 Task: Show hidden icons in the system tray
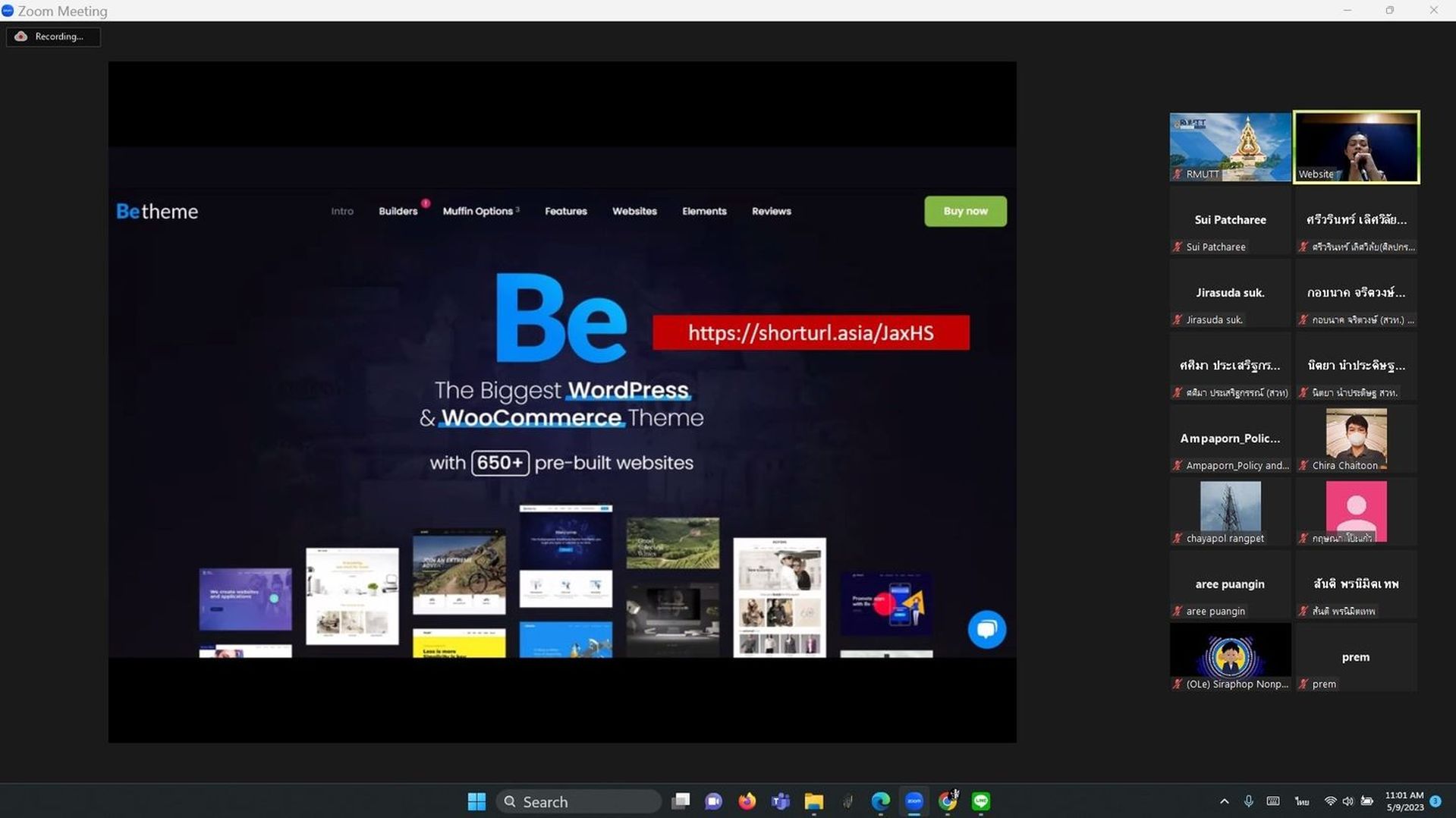tap(1224, 801)
